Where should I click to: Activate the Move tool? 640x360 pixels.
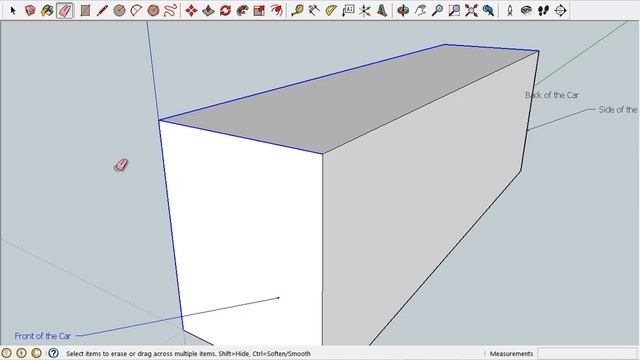point(191,11)
